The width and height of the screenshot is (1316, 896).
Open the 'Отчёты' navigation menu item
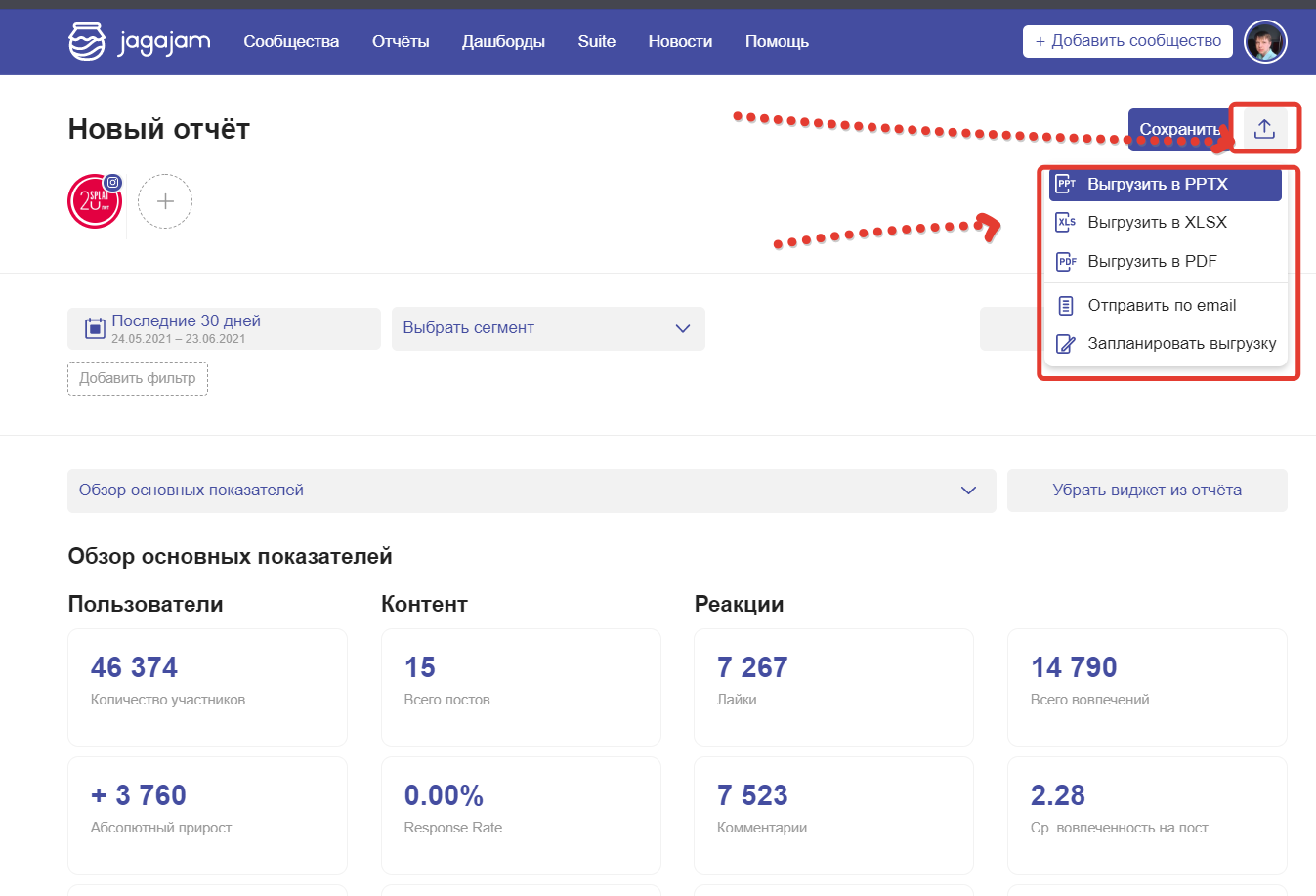[401, 41]
